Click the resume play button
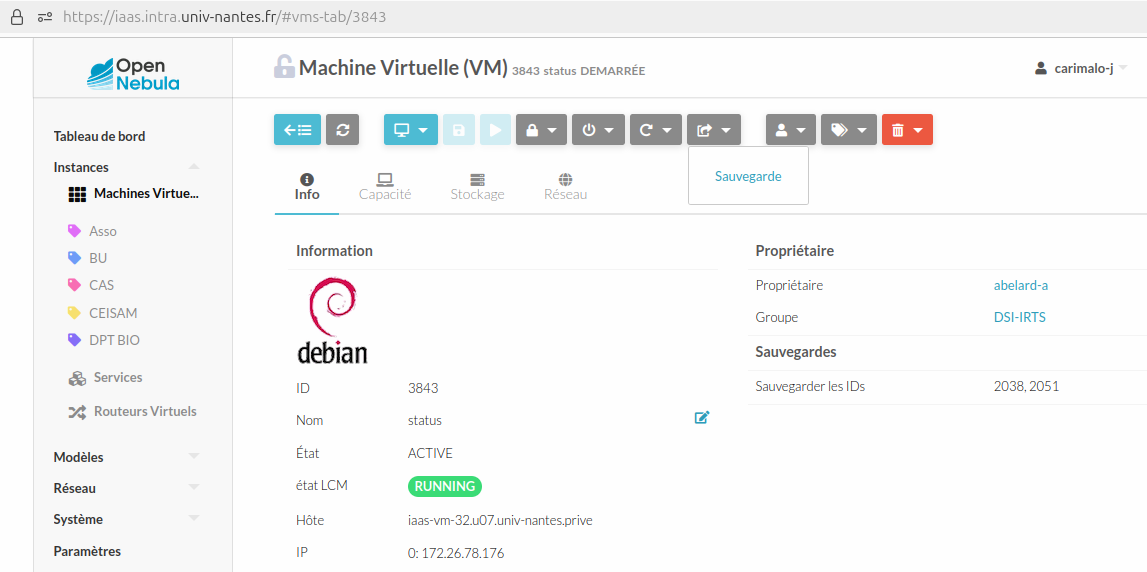 pos(494,130)
